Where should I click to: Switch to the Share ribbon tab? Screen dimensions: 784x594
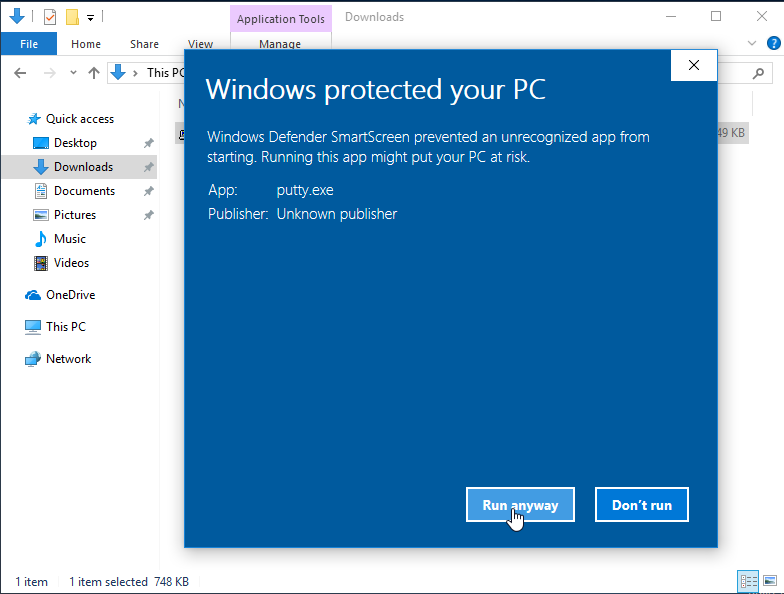pos(144,44)
